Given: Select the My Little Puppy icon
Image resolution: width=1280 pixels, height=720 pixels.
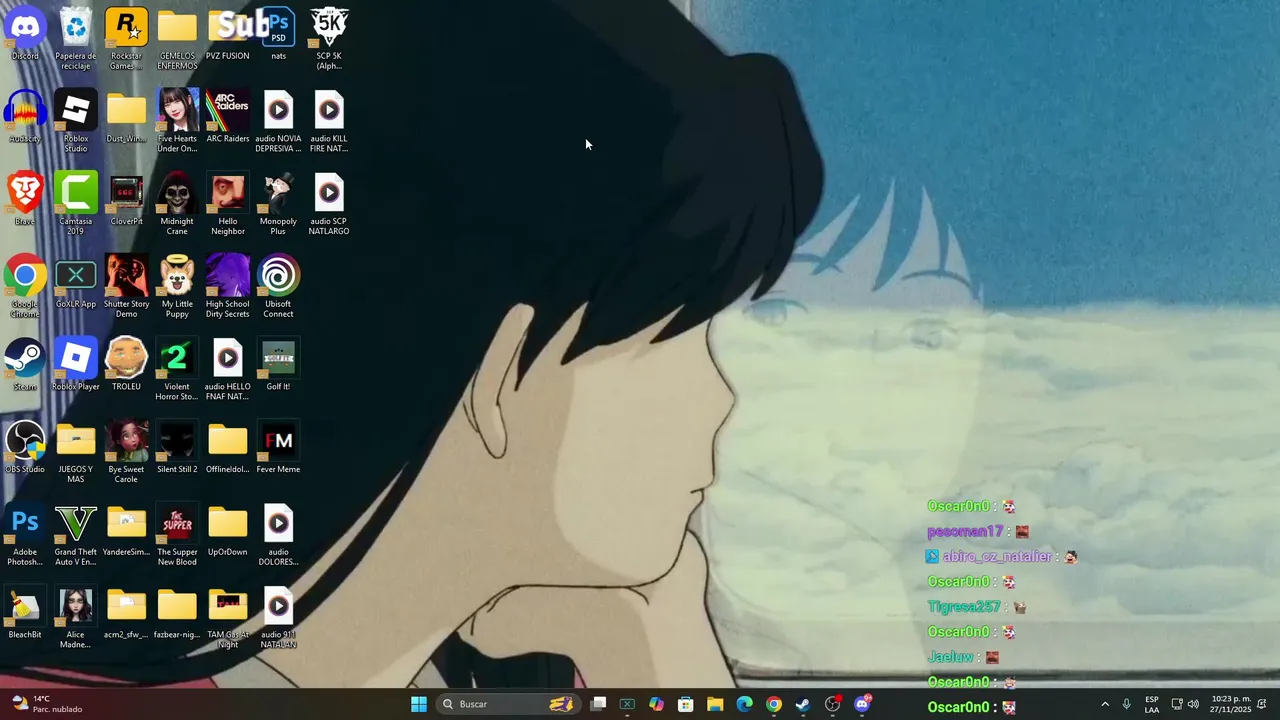Looking at the screenshot, I should (x=177, y=287).
